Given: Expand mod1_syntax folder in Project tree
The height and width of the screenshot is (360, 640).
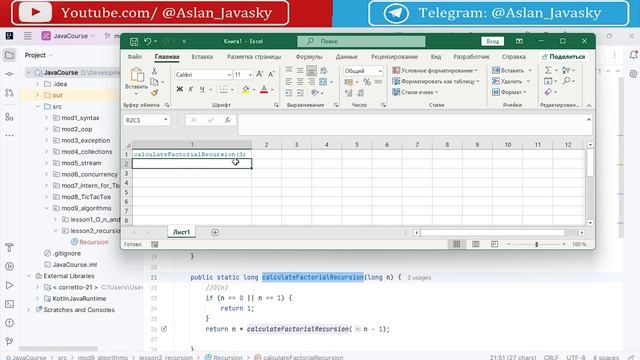Looking at the screenshot, I should (x=47, y=118).
